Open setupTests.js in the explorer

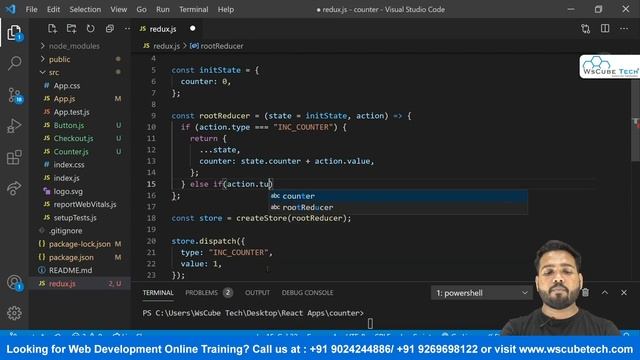pos(75,218)
